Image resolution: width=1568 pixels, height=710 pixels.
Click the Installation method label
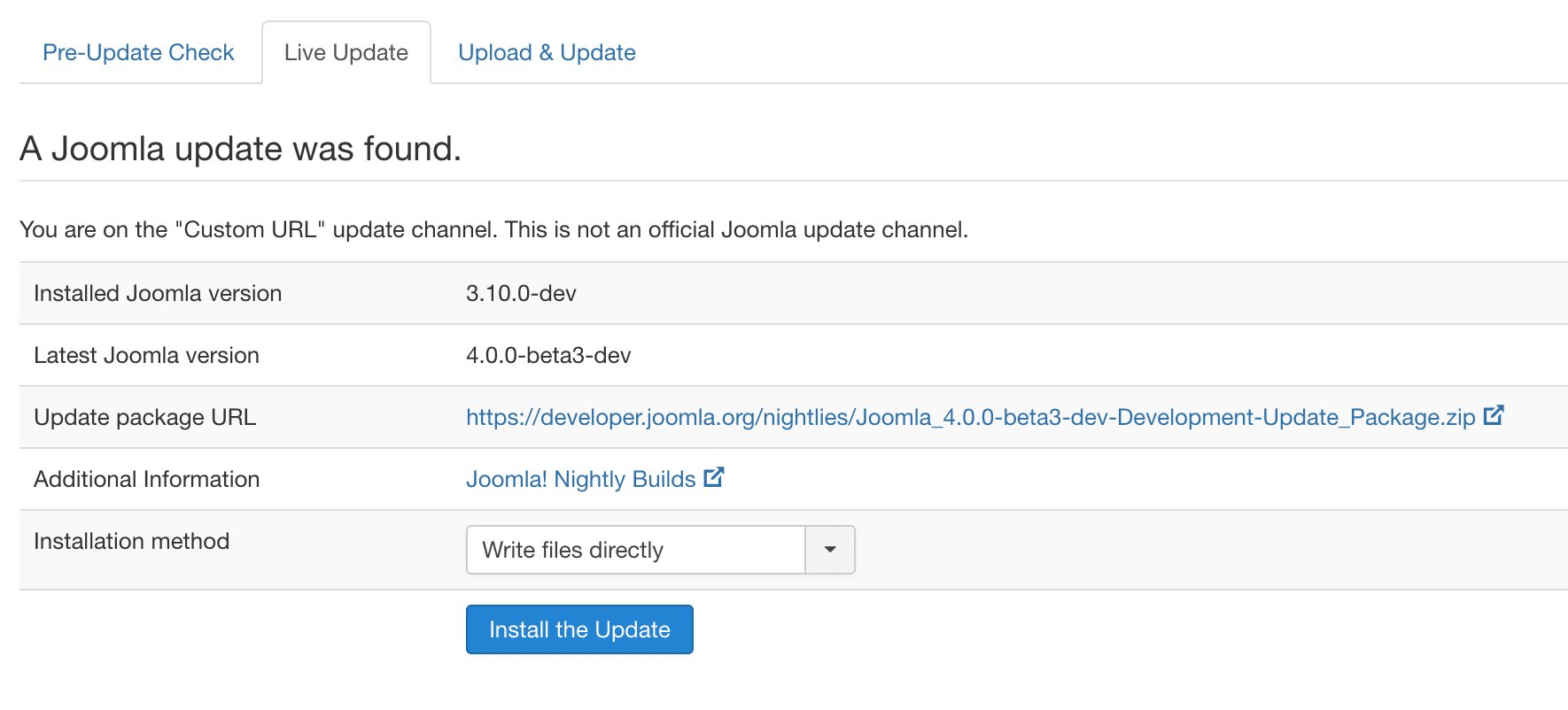tap(131, 541)
